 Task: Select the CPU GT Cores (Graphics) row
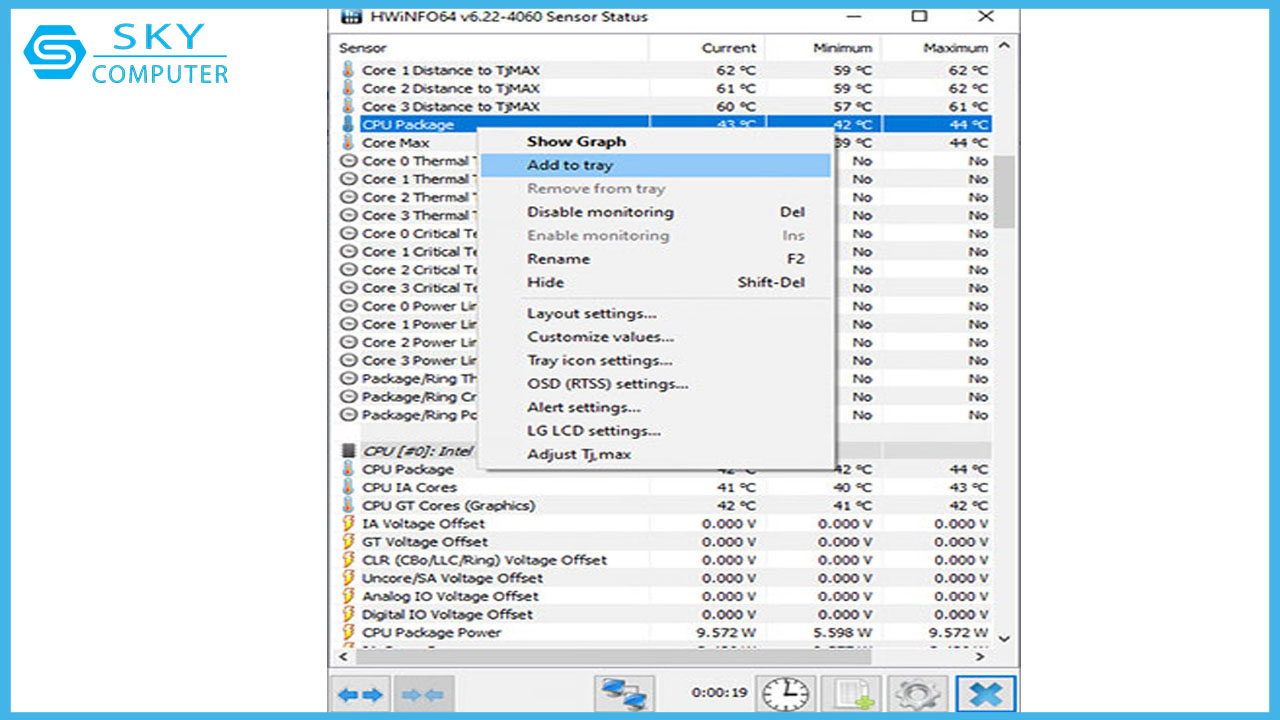click(448, 506)
